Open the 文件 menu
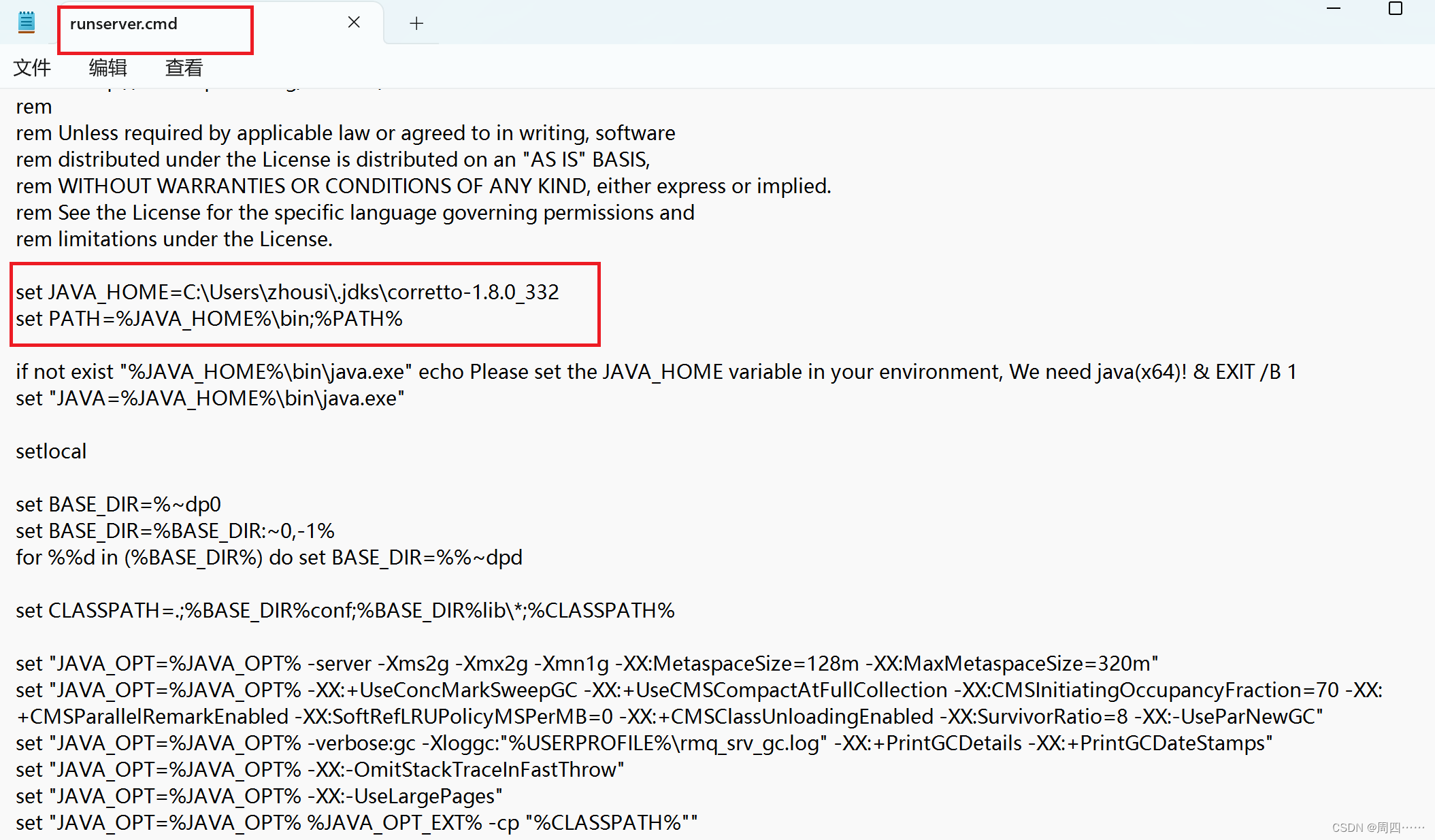The width and height of the screenshot is (1435, 840). tap(32, 67)
